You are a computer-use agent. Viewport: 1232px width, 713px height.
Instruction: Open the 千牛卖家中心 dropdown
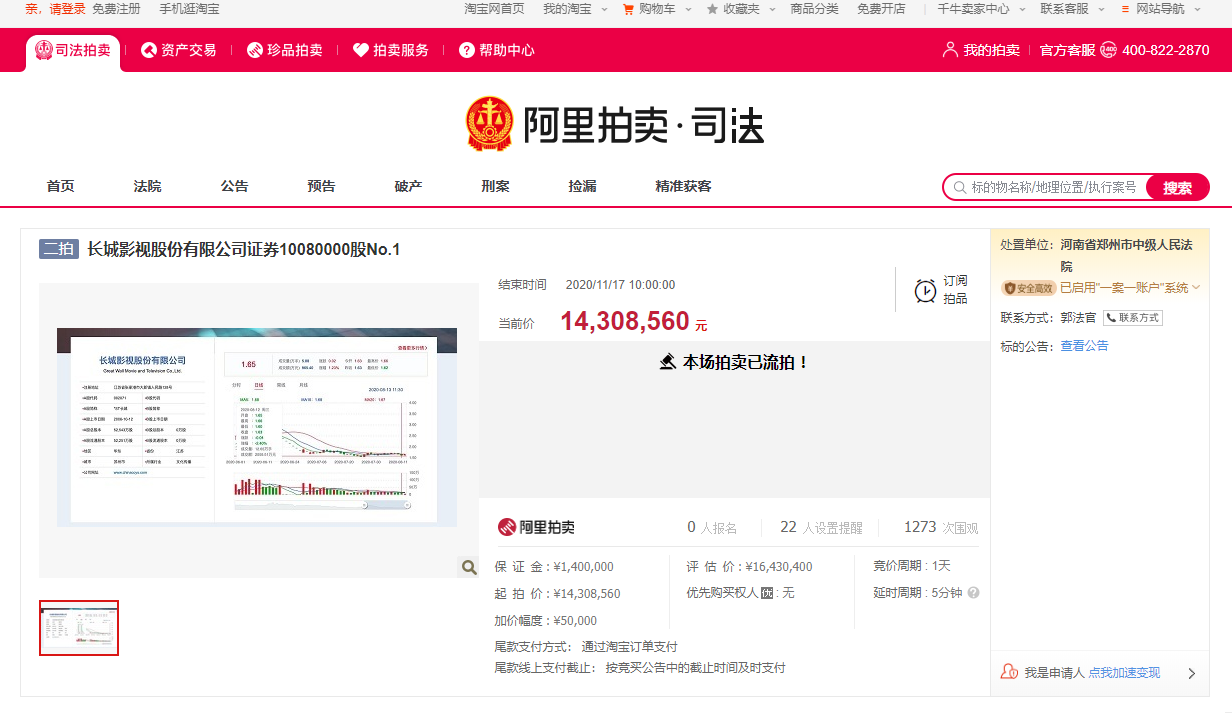[981, 9]
